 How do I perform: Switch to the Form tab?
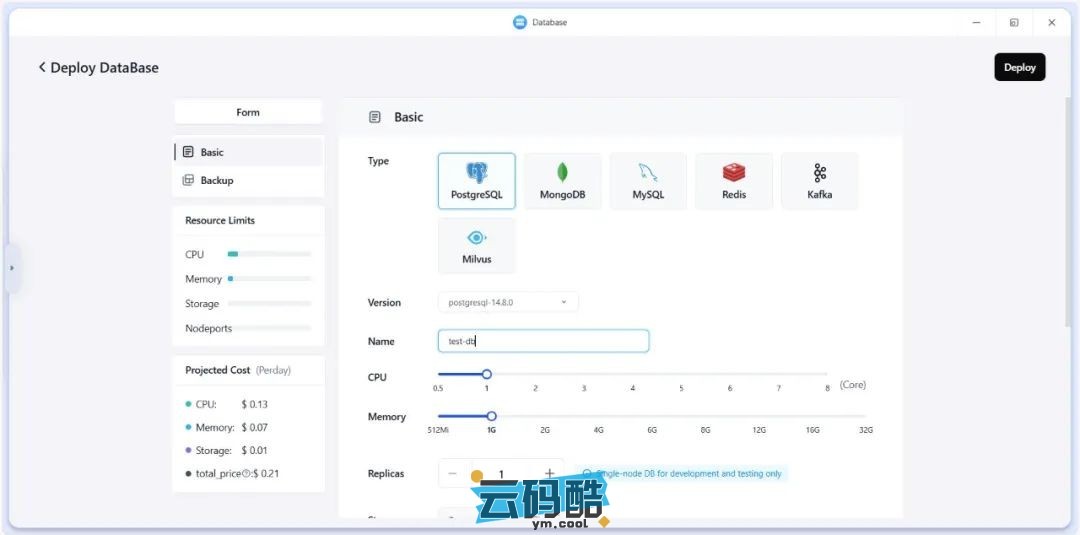(x=248, y=112)
